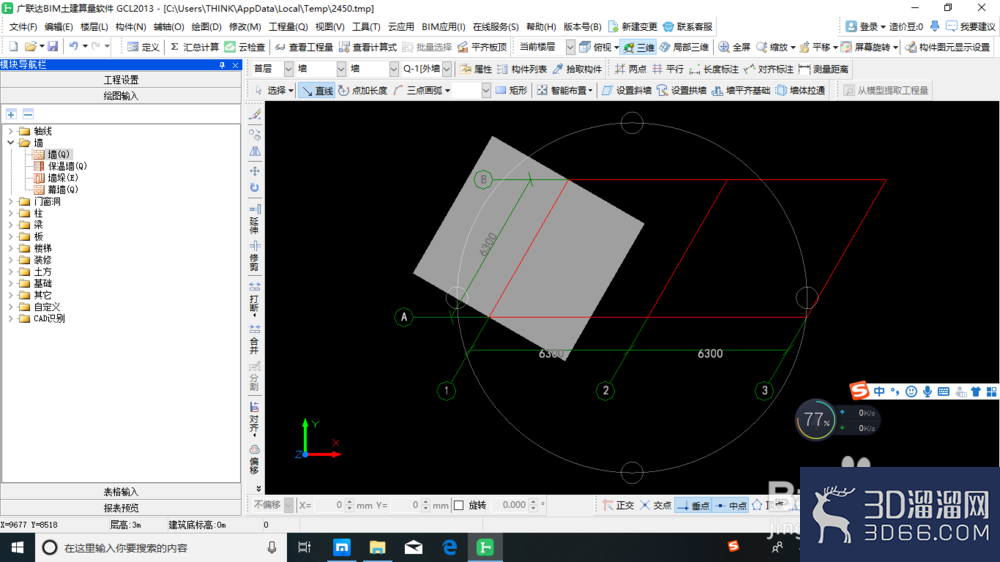Image resolution: width=1000 pixels, height=562 pixels.
Task: Undo the last action
Action: pos(74,47)
